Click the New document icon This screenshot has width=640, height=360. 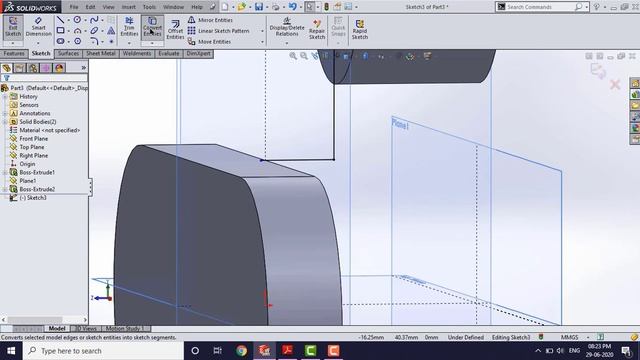tap(225, 7)
